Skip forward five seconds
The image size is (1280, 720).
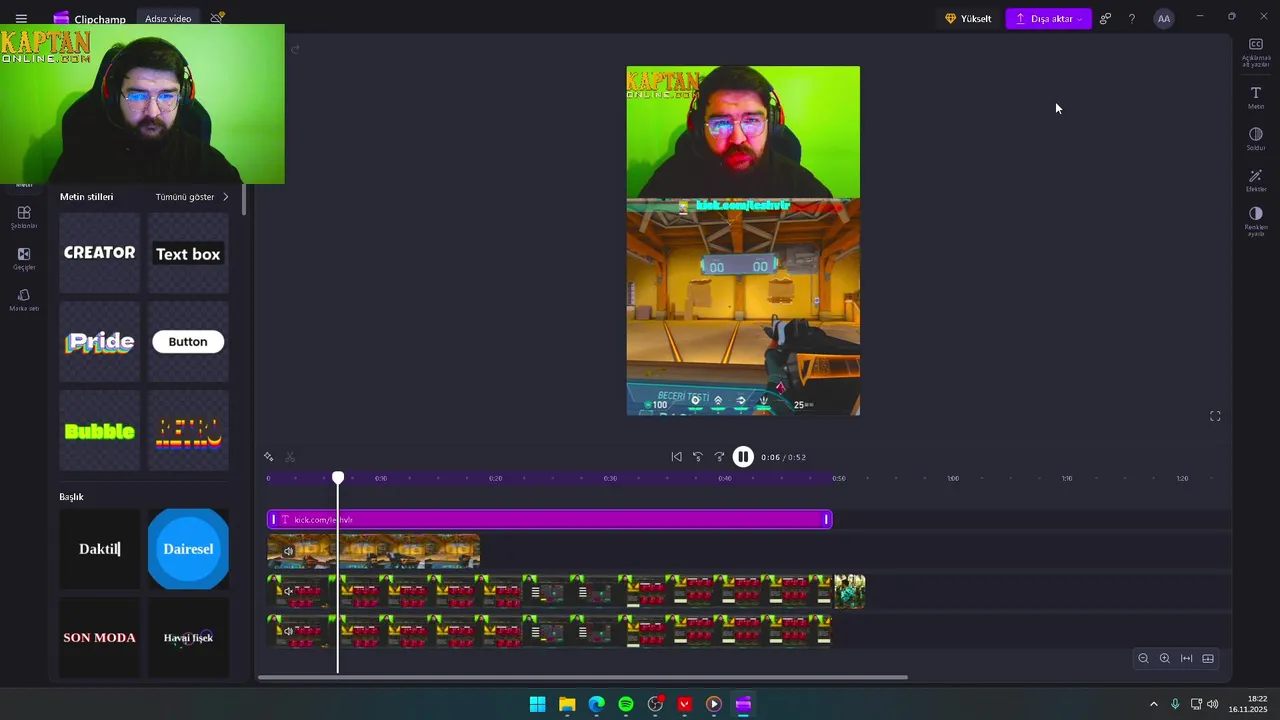pos(719,457)
